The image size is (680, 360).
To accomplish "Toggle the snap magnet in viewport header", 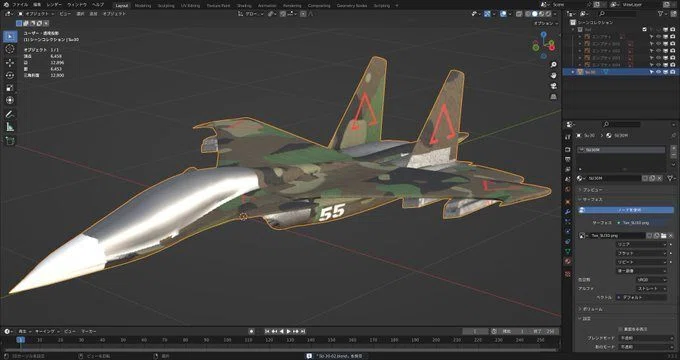I will click(283, 14).
